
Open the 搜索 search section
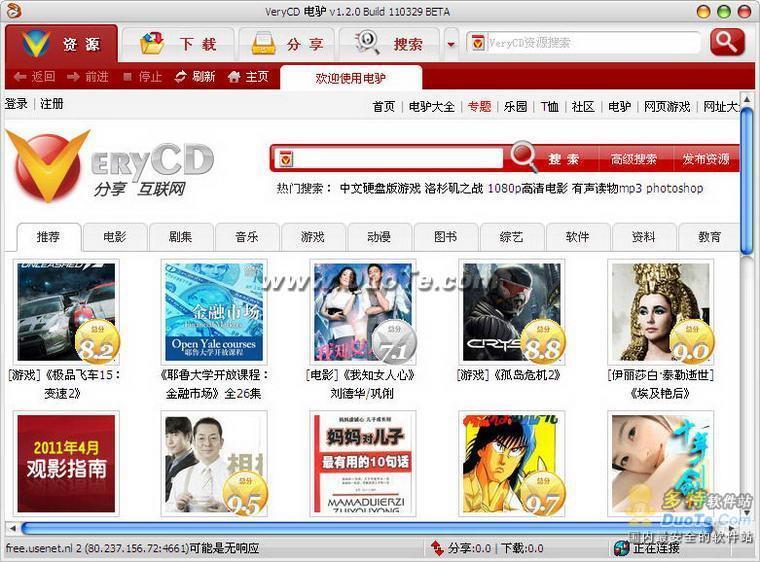click(x=389, y=44)
